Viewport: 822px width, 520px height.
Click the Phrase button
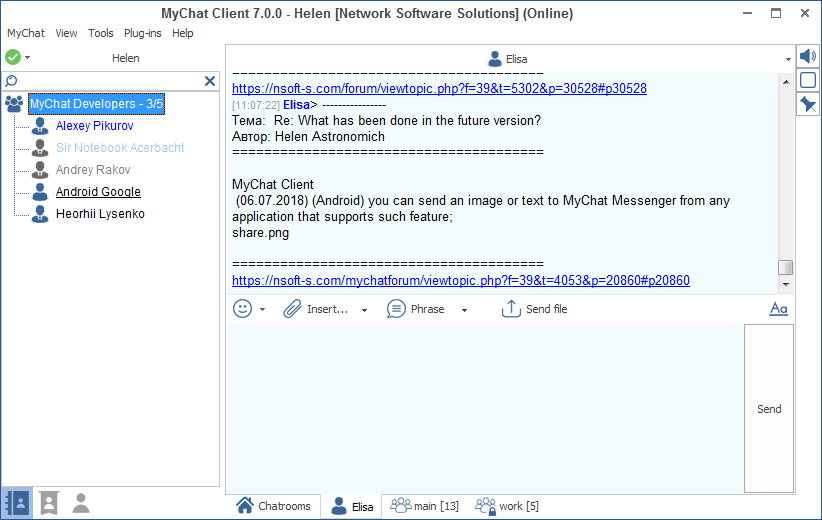click(x=416, y=309)
